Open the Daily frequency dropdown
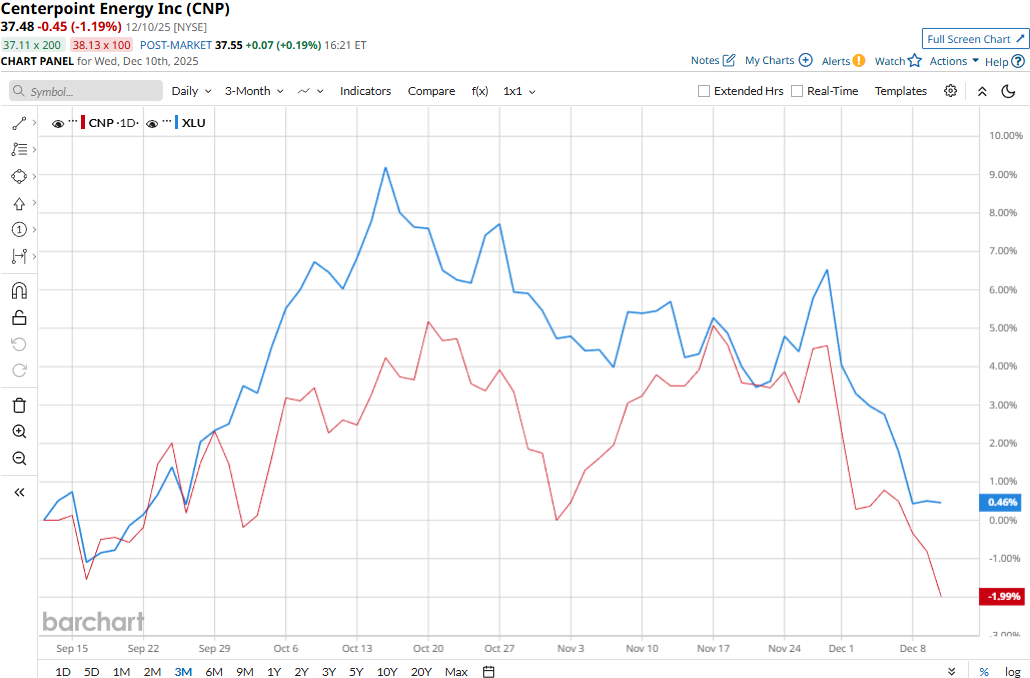The width and height of the screenshot is (1030, 678). (191, 91)
